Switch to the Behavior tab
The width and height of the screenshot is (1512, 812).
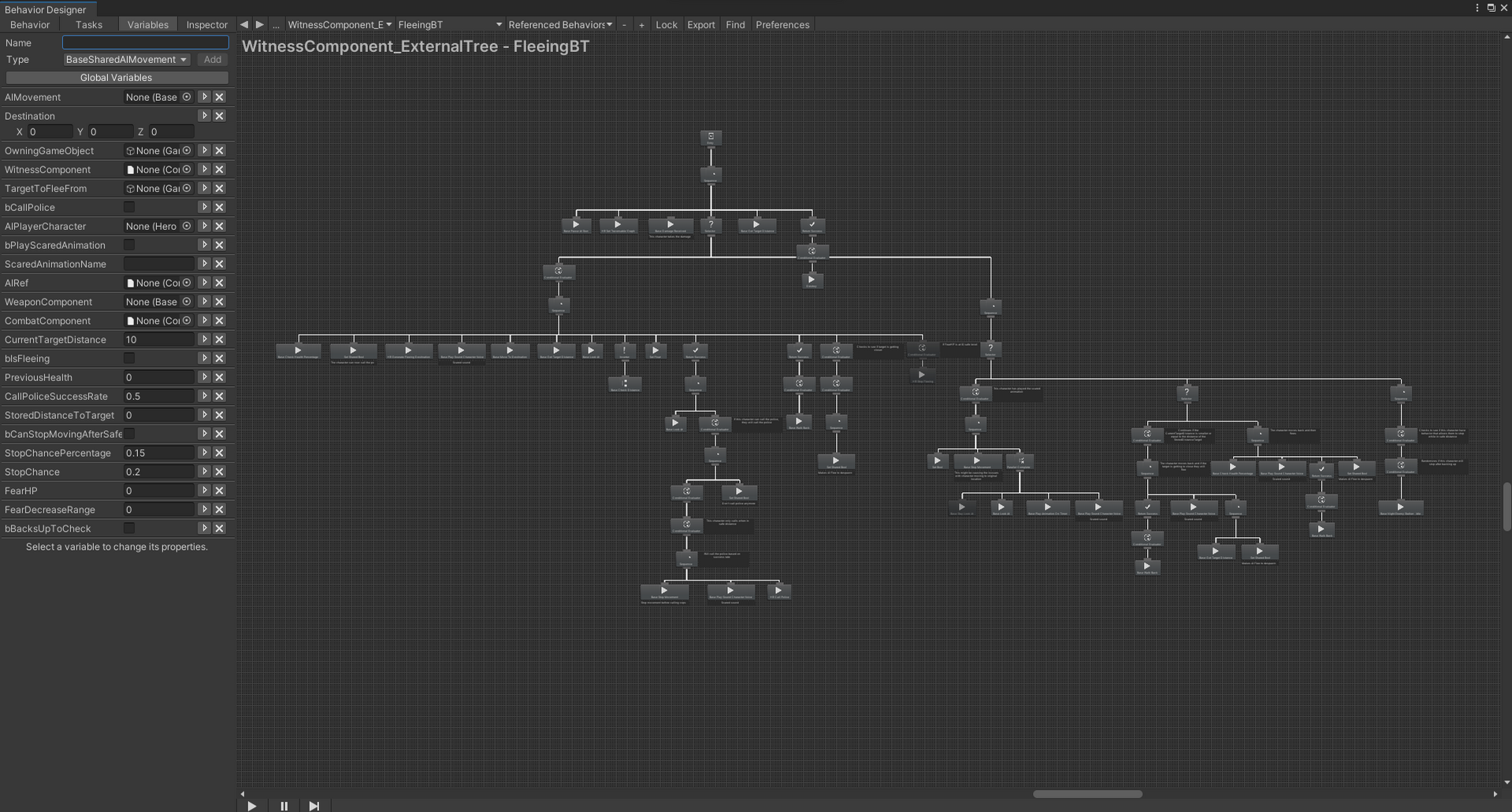30,24
